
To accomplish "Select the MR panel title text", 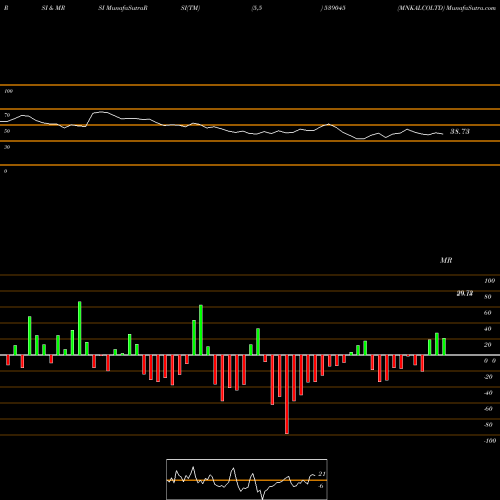I will tap(446, 260).
